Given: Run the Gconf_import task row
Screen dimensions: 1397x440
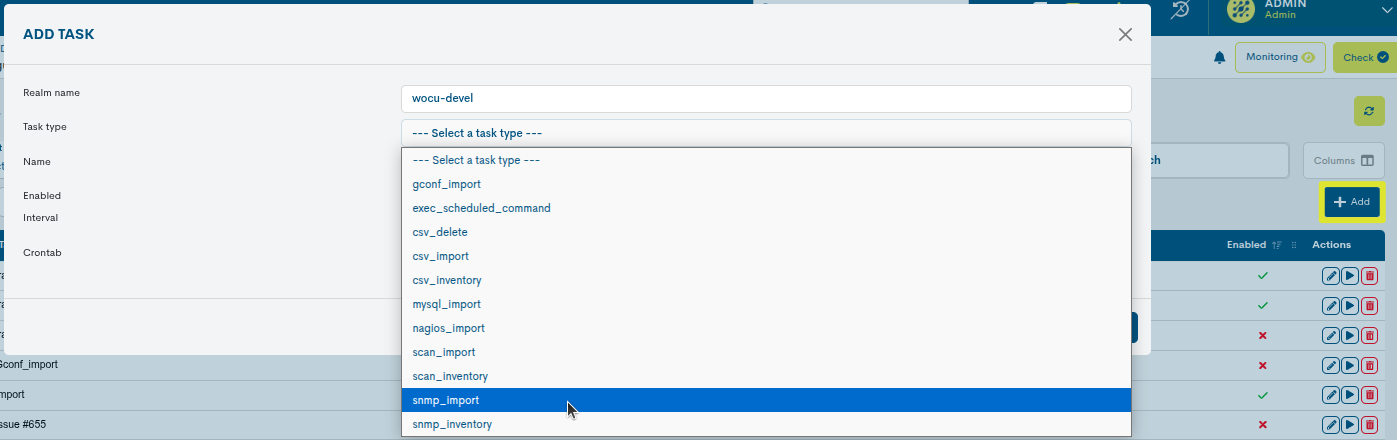Looking at the screenshot, I should 1350,365.
